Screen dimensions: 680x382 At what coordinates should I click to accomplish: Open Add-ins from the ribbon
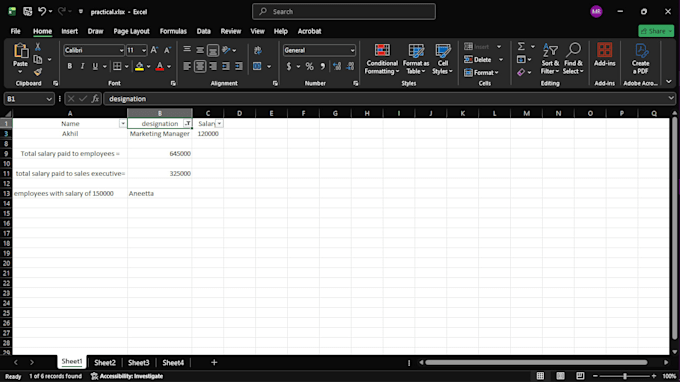tap(605, 55)
